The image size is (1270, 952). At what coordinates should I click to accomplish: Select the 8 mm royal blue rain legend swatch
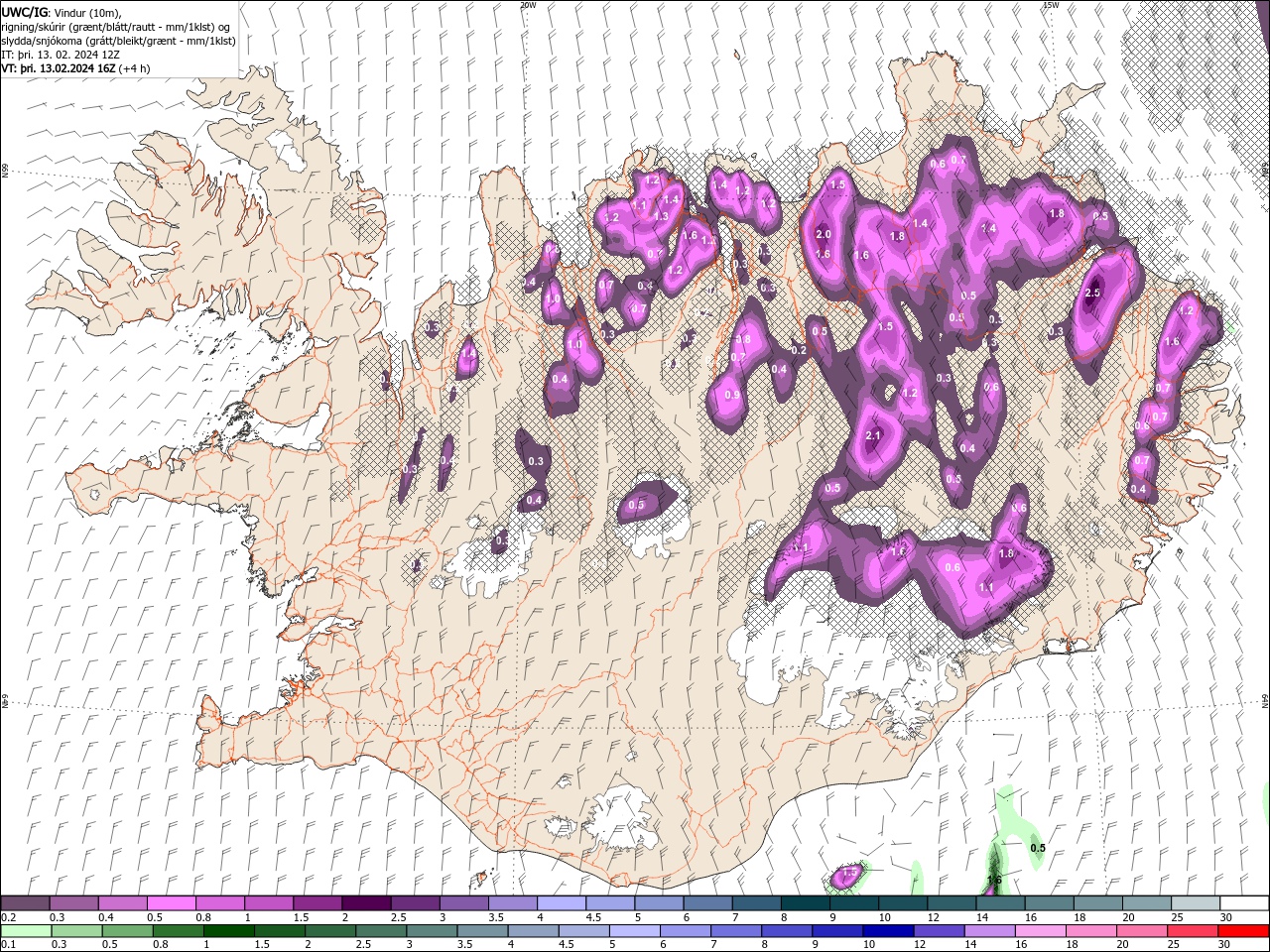pyautogui.click(x=787, y=931)
